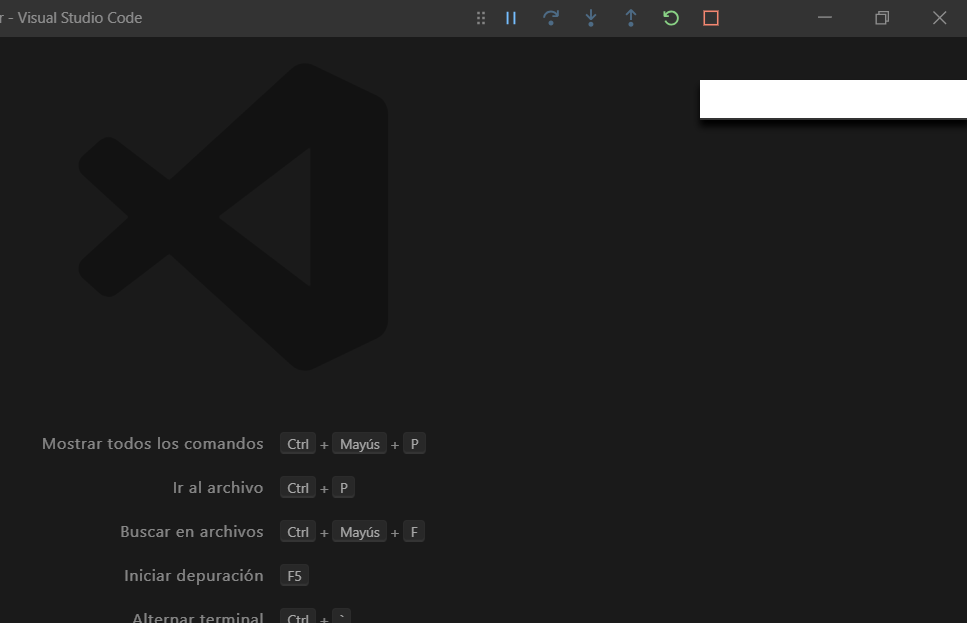Click the Ctrl badge beside 'Ir al archivo'

(x=297, y=487)
